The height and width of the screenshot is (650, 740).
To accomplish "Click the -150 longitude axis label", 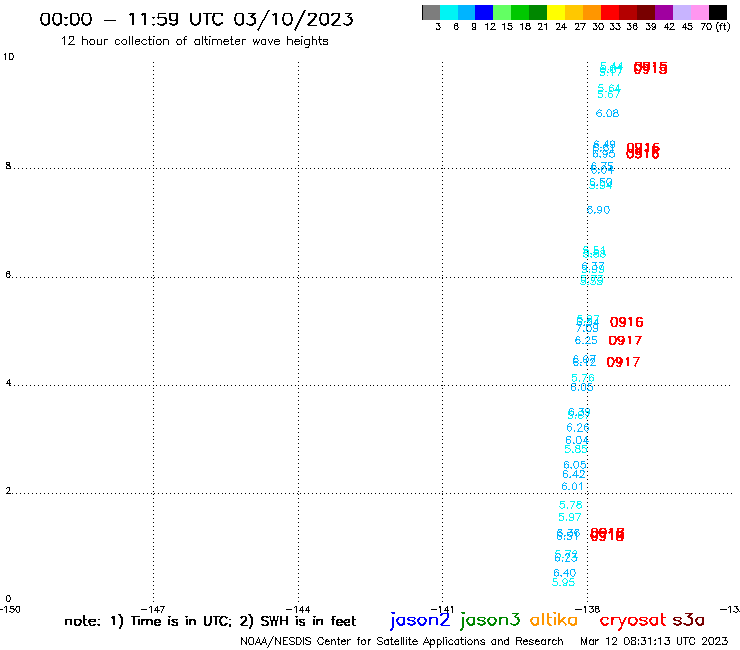I will [10, 609].
